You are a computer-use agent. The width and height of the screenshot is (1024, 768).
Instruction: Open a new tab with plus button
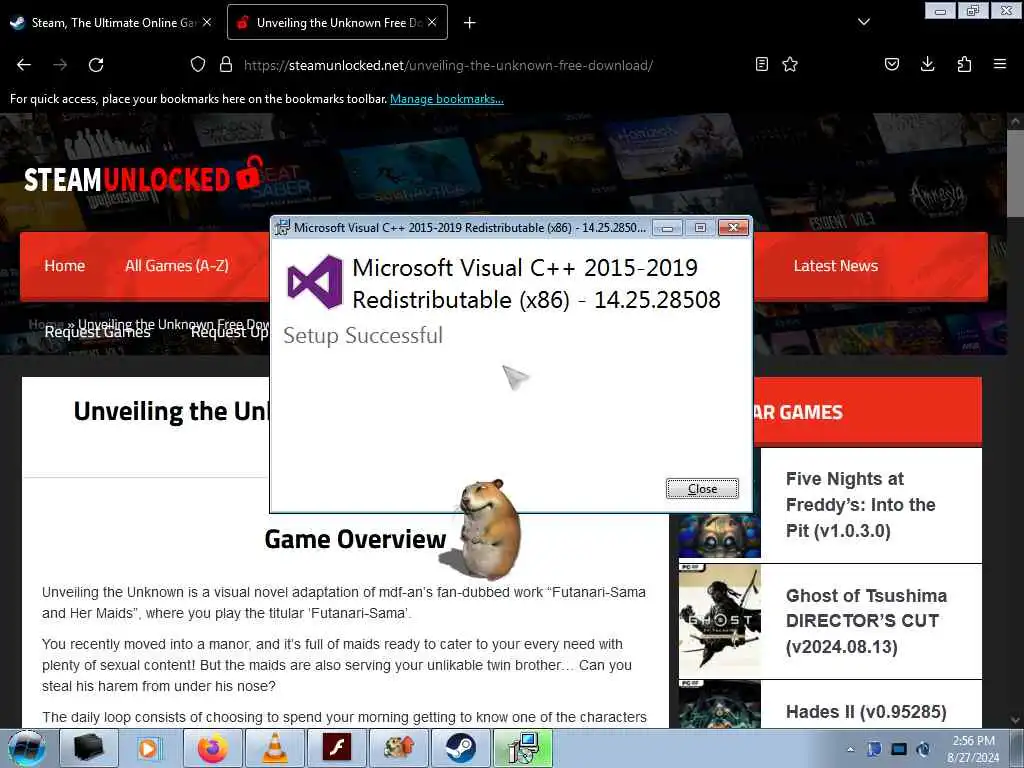(x=470, y=23)
